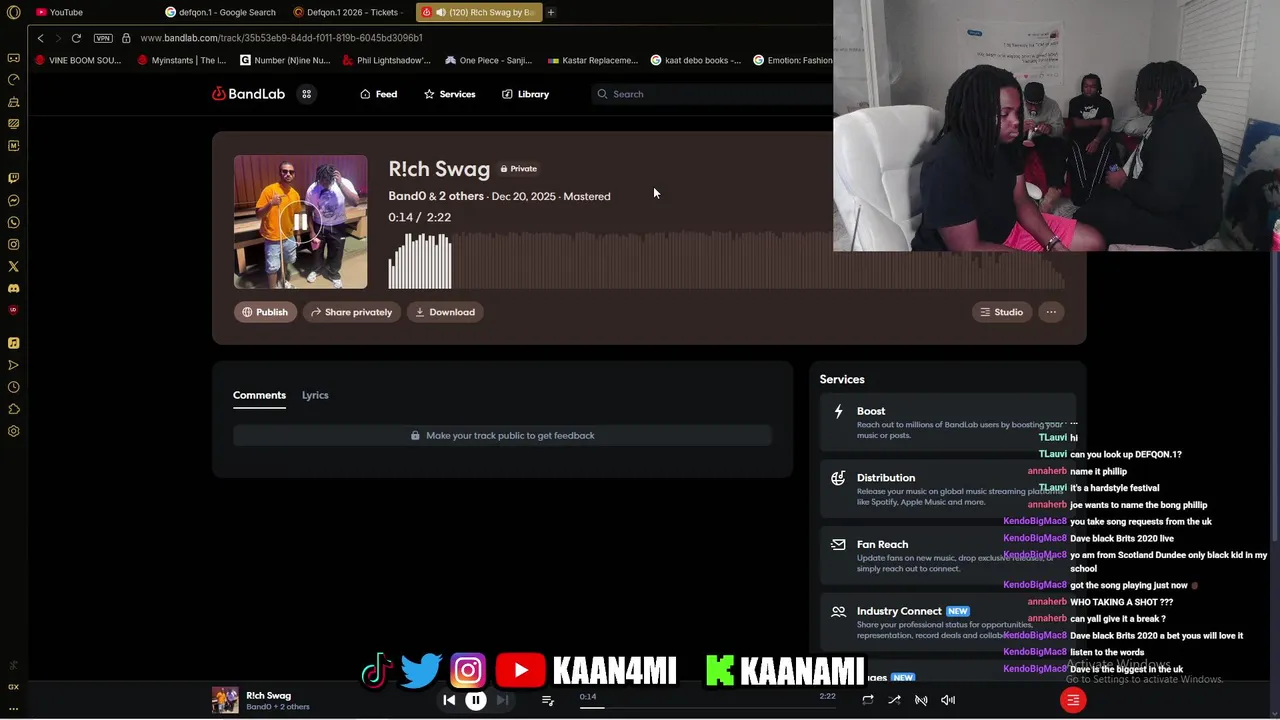Open sidebar more options (three dots)

[x=13, y=709]
